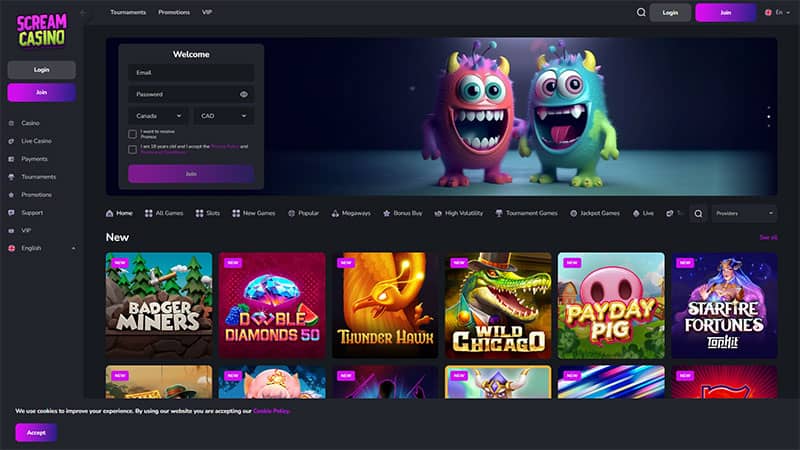Check the 18 years old agreement checkbox
Viewport: 800px width, 450px height.
pos(133,149)
